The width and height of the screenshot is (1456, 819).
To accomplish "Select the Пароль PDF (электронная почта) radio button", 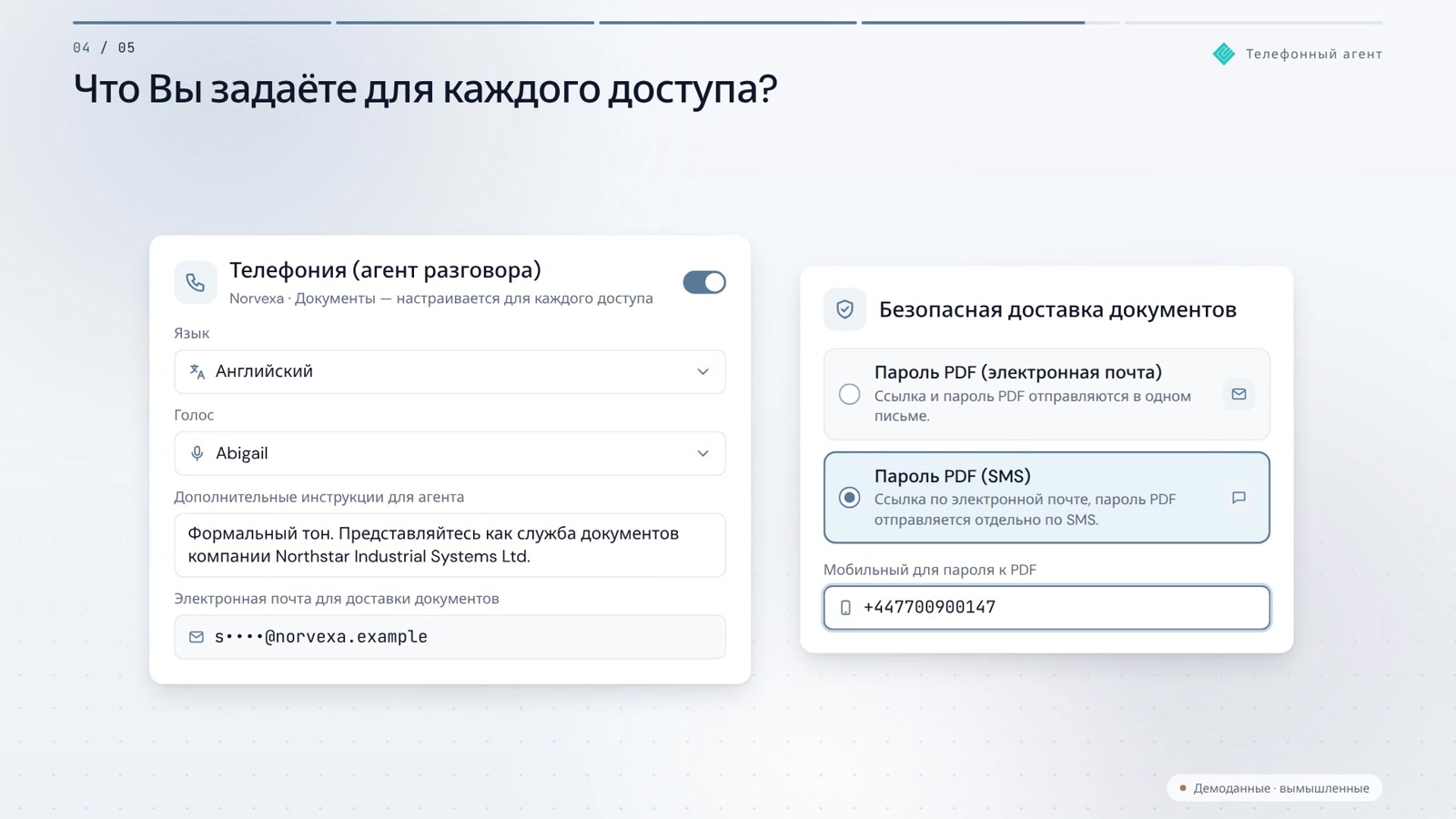I will coord(849,394).
